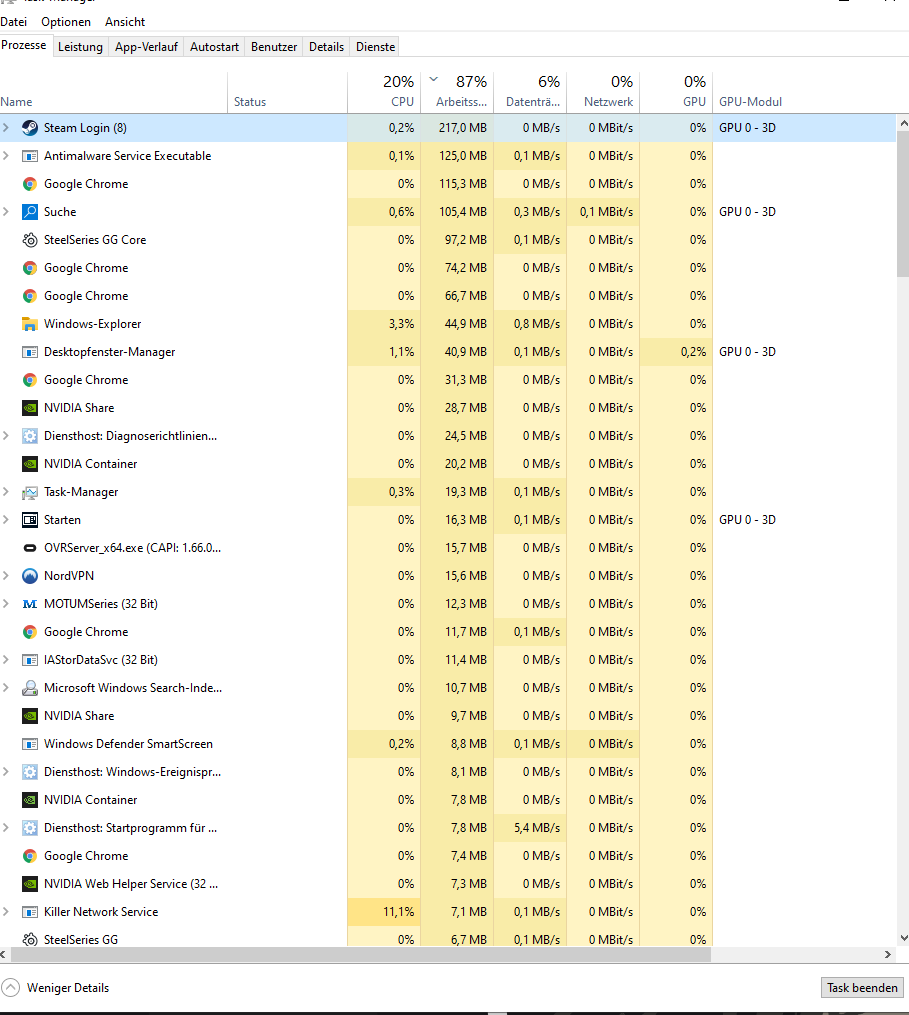Click the Chrome icon with 74,2 MB

pos(30,268)
